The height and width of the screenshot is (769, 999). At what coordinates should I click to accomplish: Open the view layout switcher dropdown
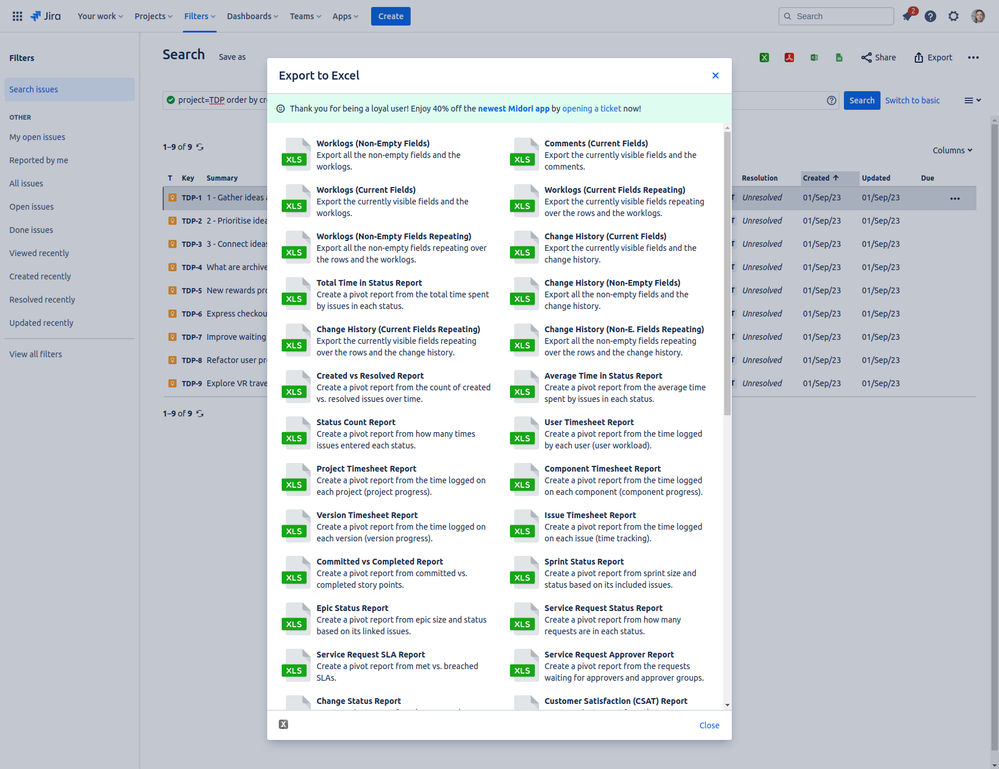pyautogui.click(x=972, y=100)
